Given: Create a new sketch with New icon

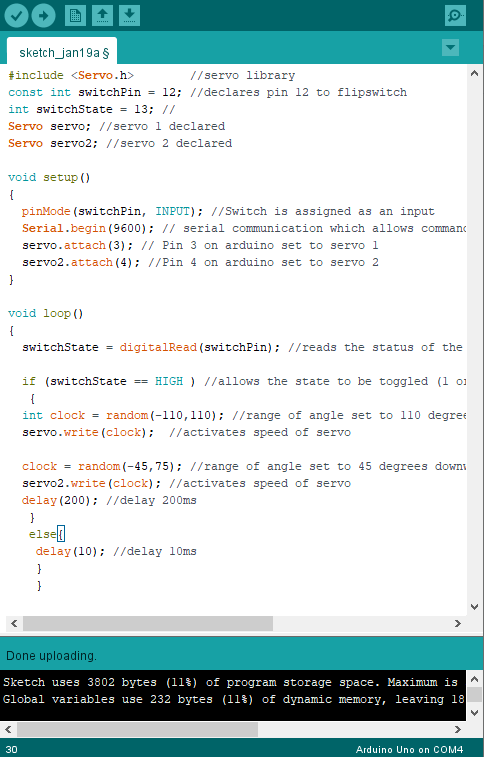Looking at the screenshot, I should pyautogui.click(x=75, y=15).
